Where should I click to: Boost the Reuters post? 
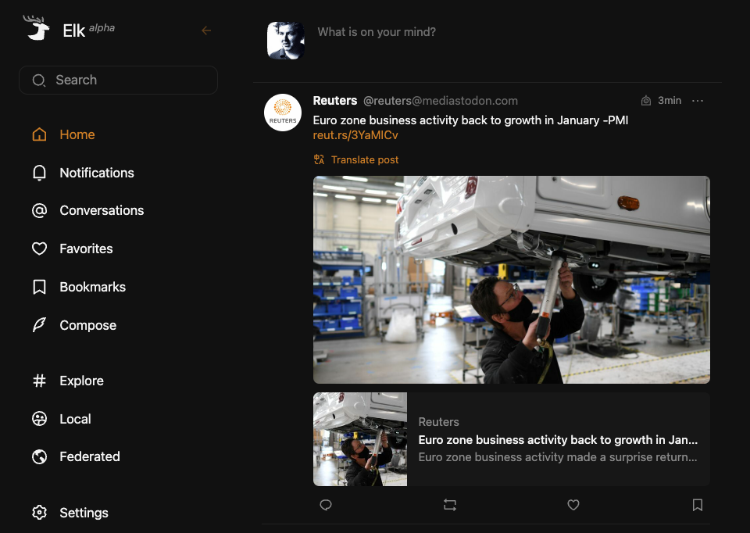450,505
